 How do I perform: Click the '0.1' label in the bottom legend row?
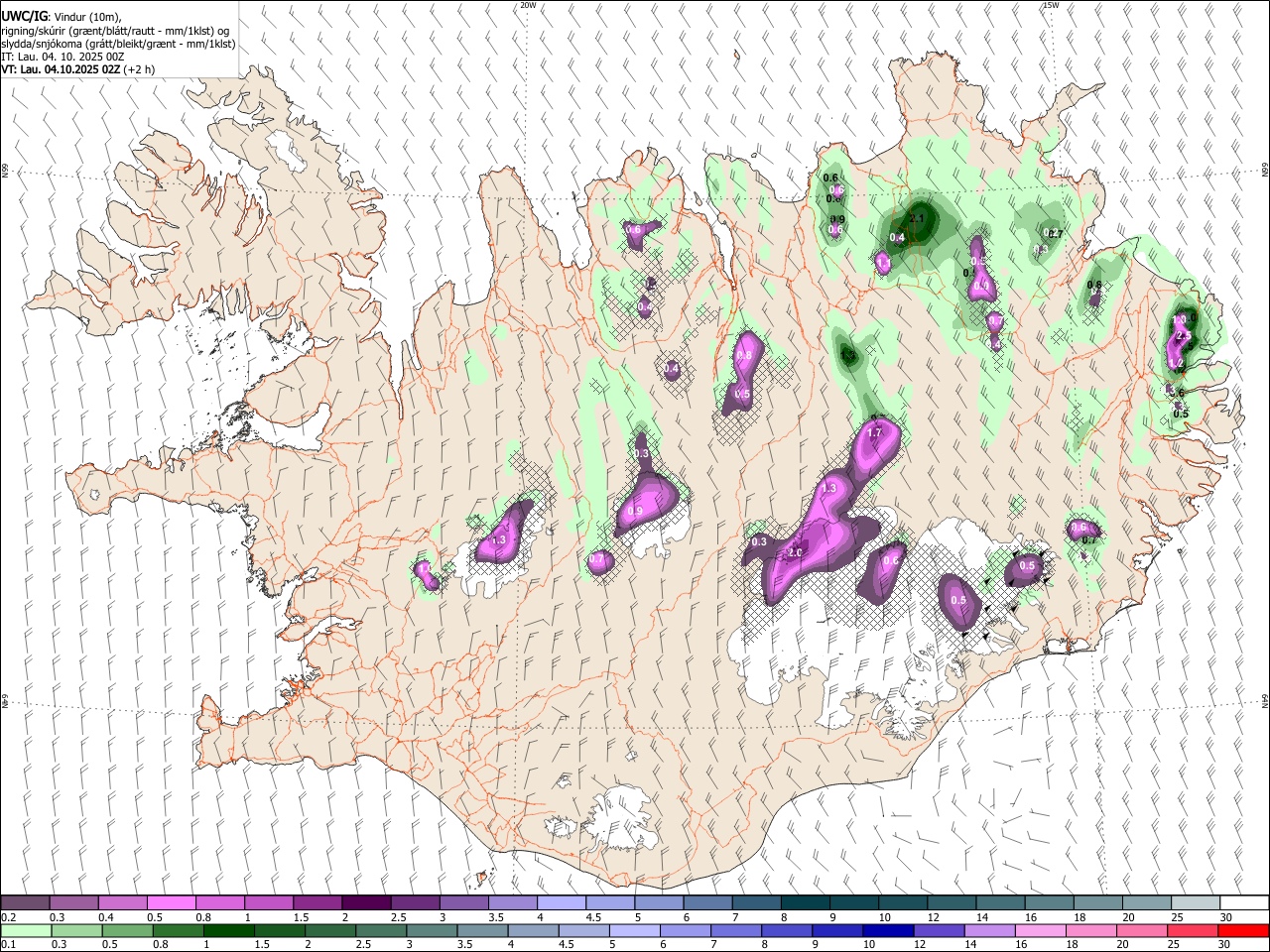pyautogui.click(x=7, y=945)
